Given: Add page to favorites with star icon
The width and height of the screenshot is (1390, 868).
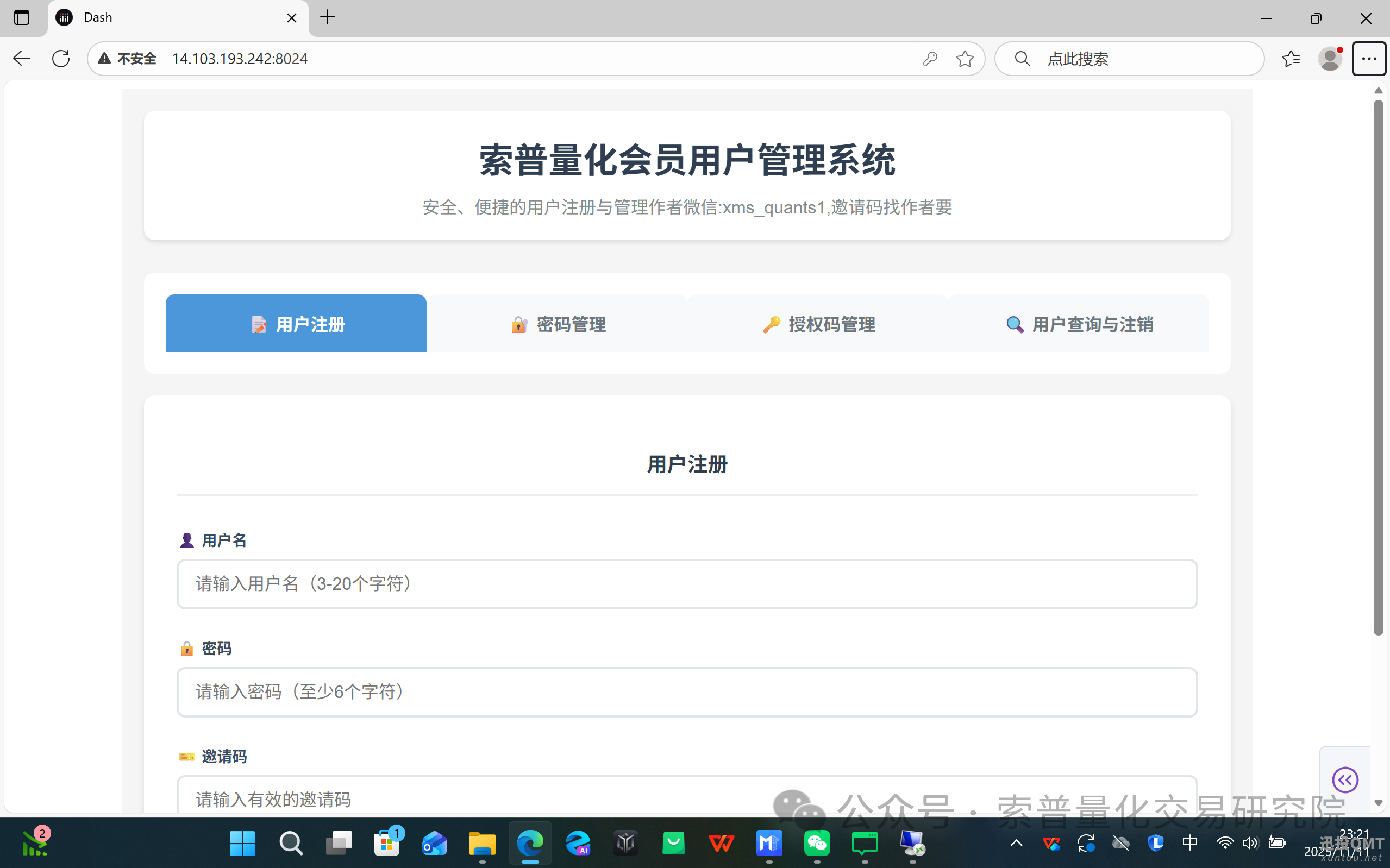Looking at the screenshot, I should point(965,59).
